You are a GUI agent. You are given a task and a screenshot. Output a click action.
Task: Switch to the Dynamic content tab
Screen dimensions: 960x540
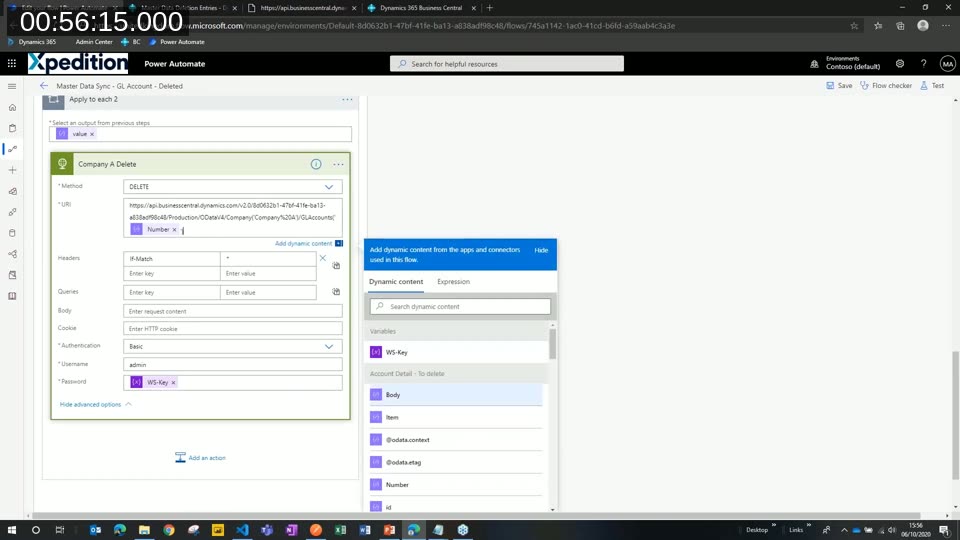tap(396, 282)
